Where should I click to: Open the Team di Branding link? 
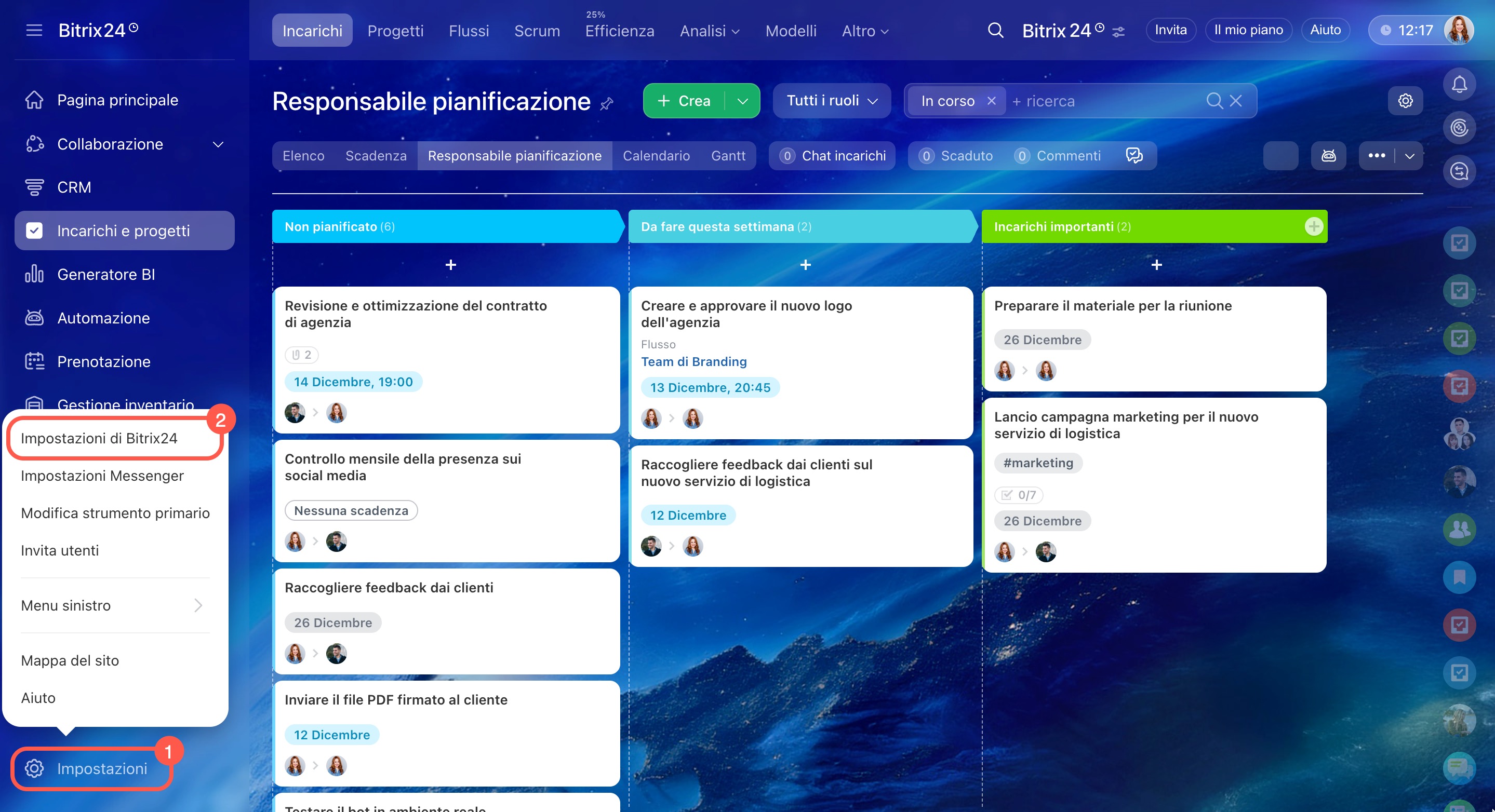693,361
